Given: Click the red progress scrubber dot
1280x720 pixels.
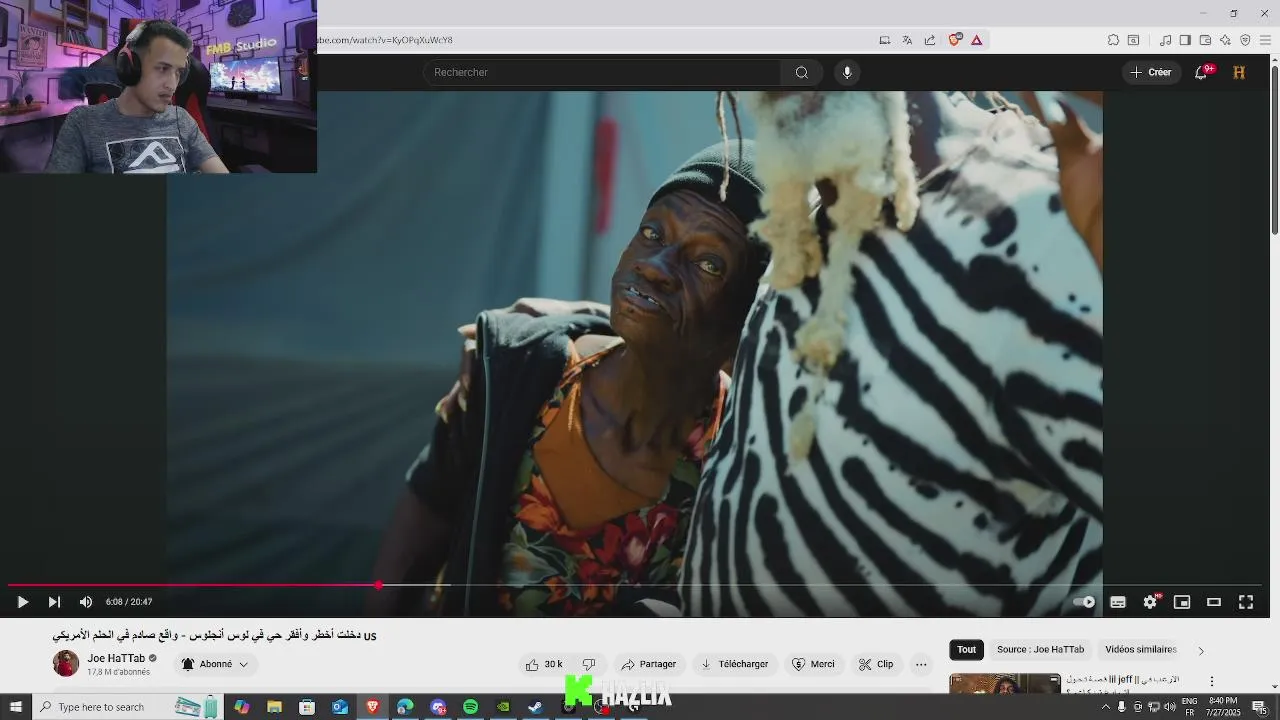Looking at the screenshot, I should 379,585.
